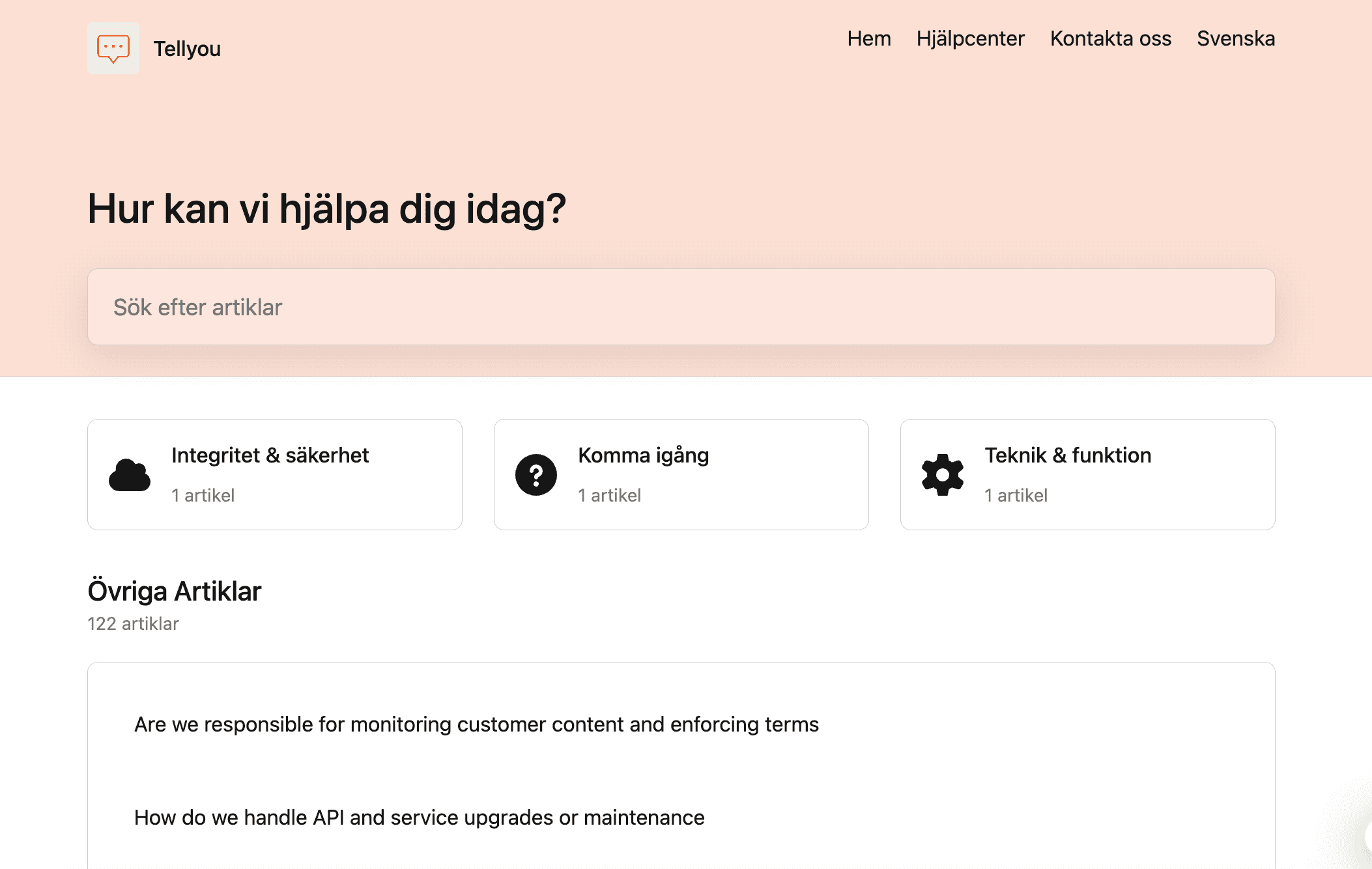The width and height of the screenshot is (1372, 869).
Task: Focus the Sök efter artiklar search field
Action: tap(681, 307)
